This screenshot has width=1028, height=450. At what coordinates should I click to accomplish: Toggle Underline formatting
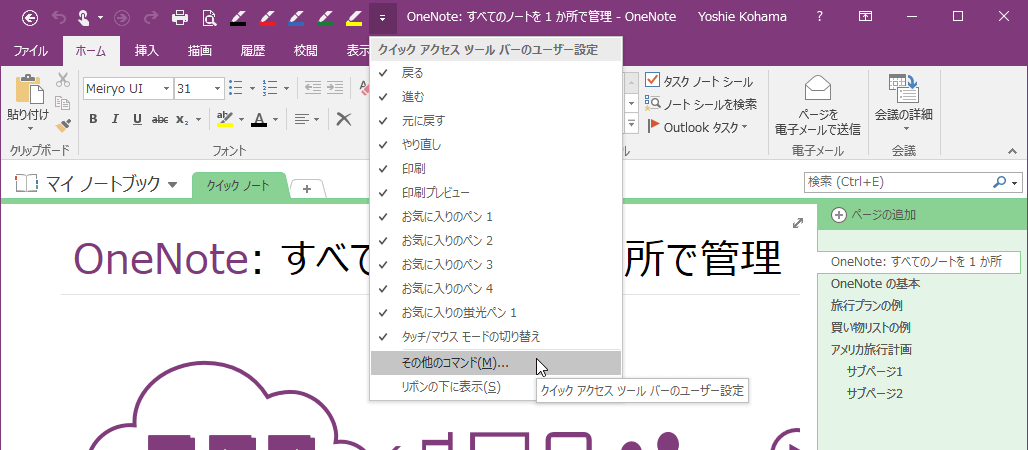pyautogui.click(x=137, y=119)
